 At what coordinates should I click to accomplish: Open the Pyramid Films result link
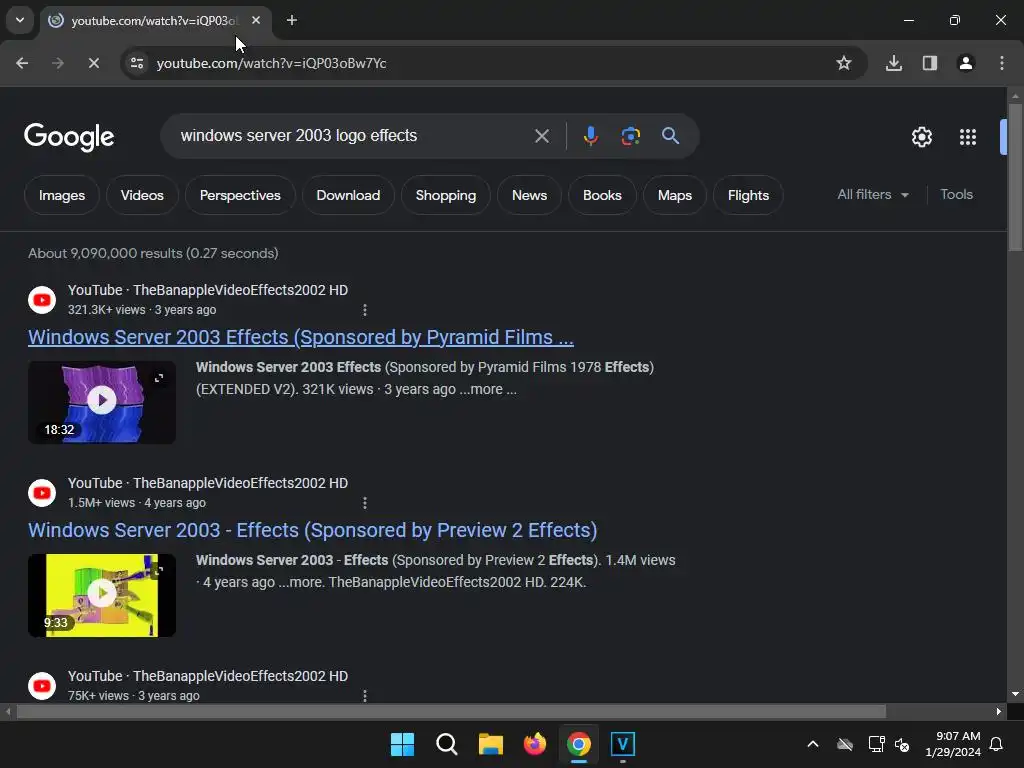301,337
